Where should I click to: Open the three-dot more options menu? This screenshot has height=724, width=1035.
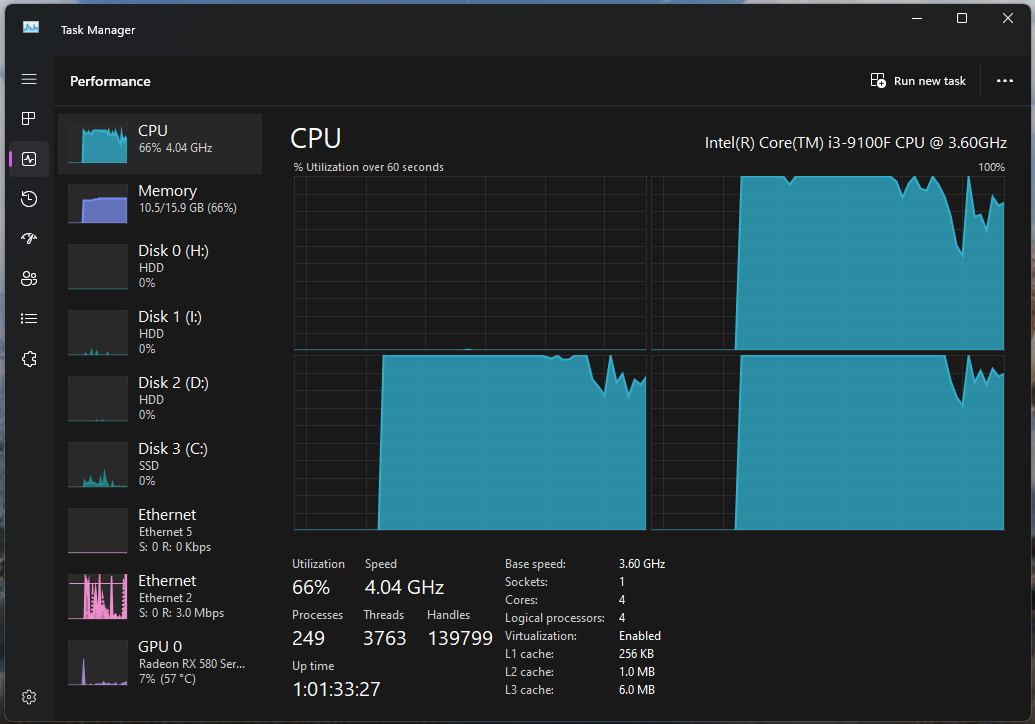tap(1005, 81)
